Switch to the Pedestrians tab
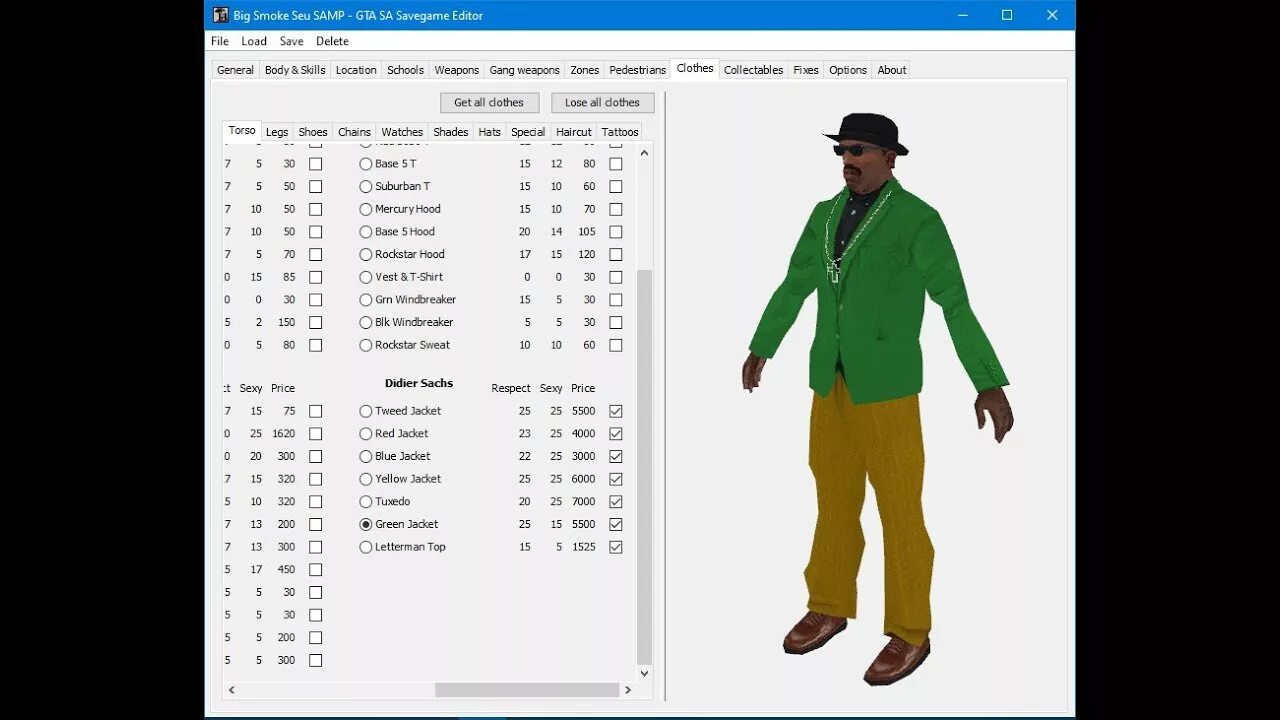 [637, 70]
